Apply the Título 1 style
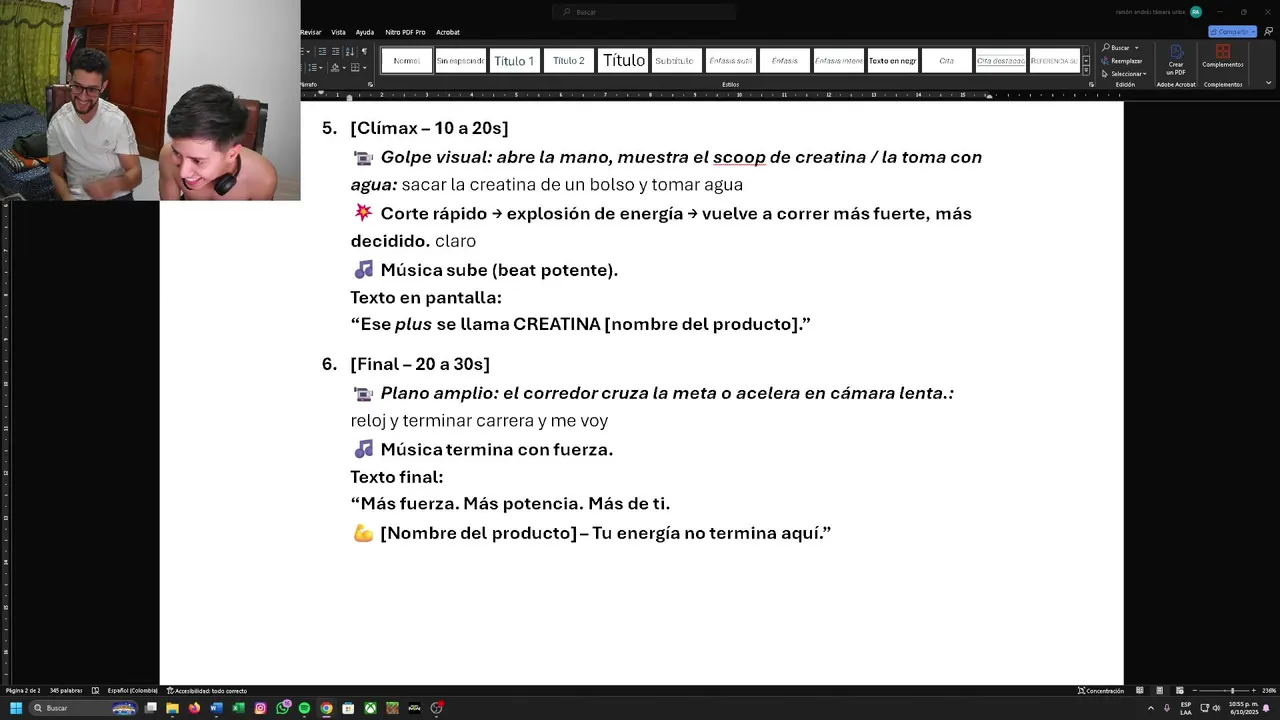The image size is (1280, 720). [514, 61]
